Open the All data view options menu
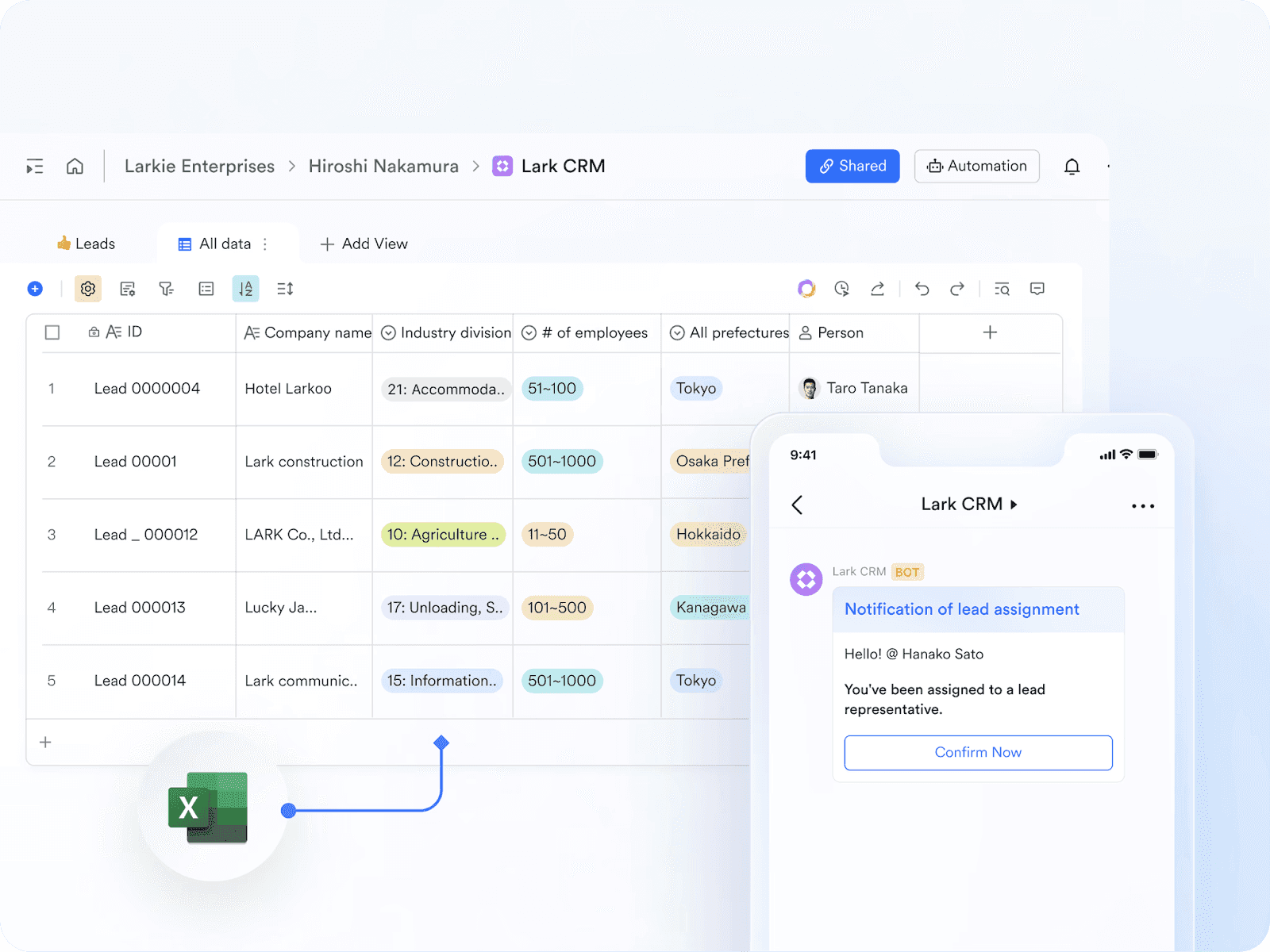Viewport: 1270px width, 952px height. click(265, 244)
